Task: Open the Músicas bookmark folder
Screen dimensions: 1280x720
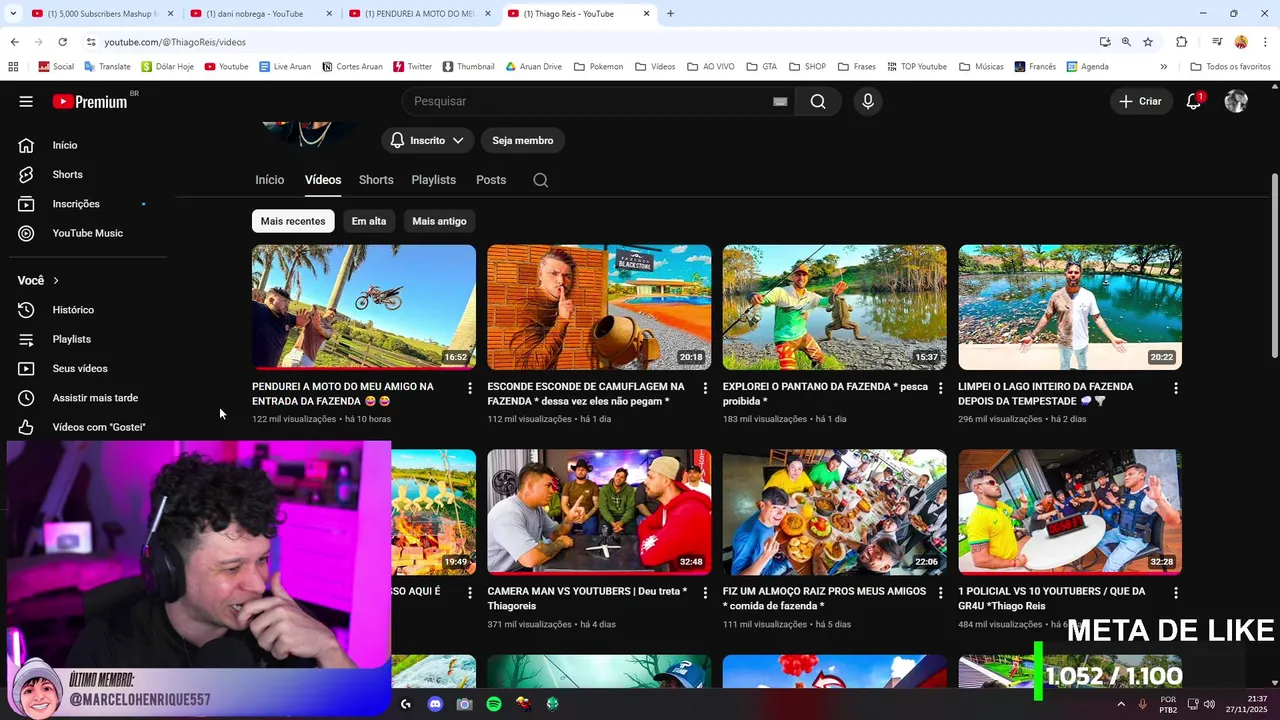Action: pyautogui.click(x=980, y=67)
